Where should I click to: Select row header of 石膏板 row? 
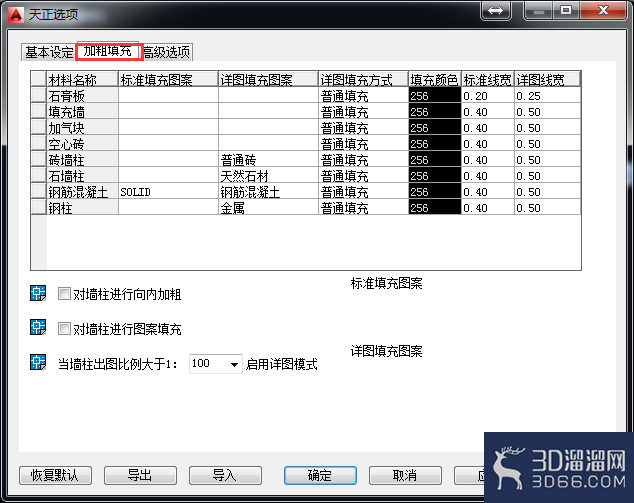click(39, 95)
